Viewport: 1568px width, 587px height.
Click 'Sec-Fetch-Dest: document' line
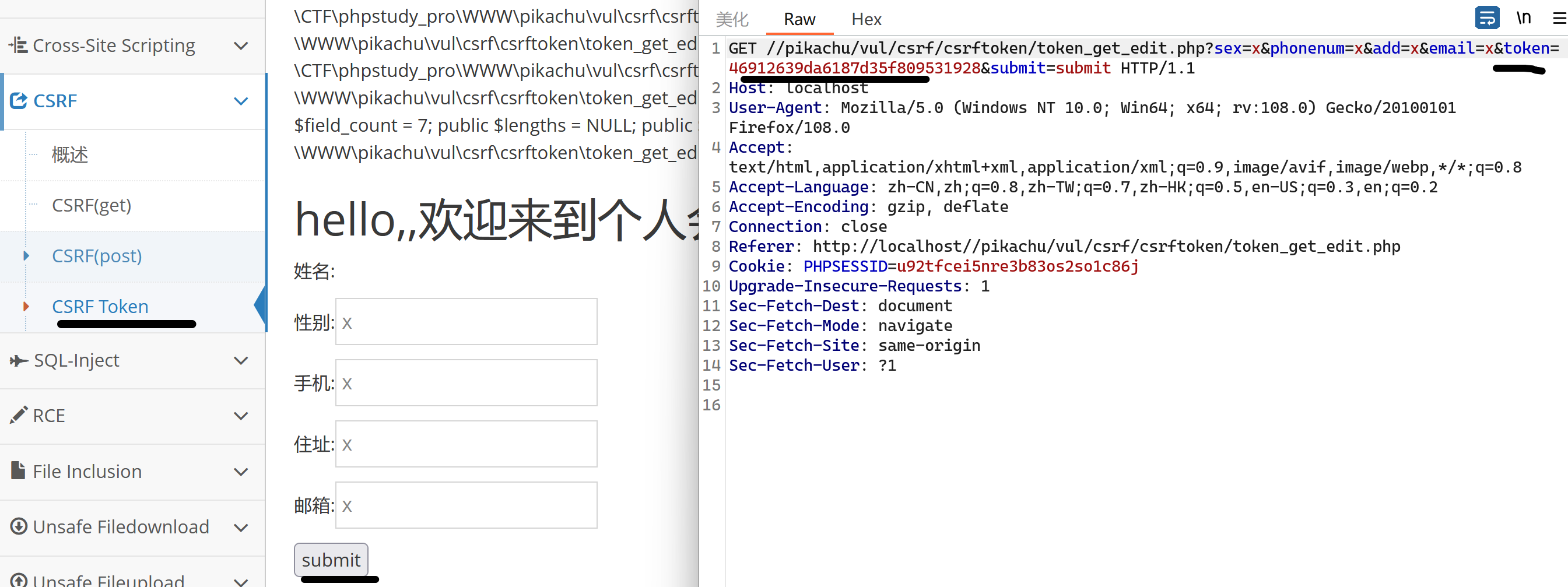(841, 306)
